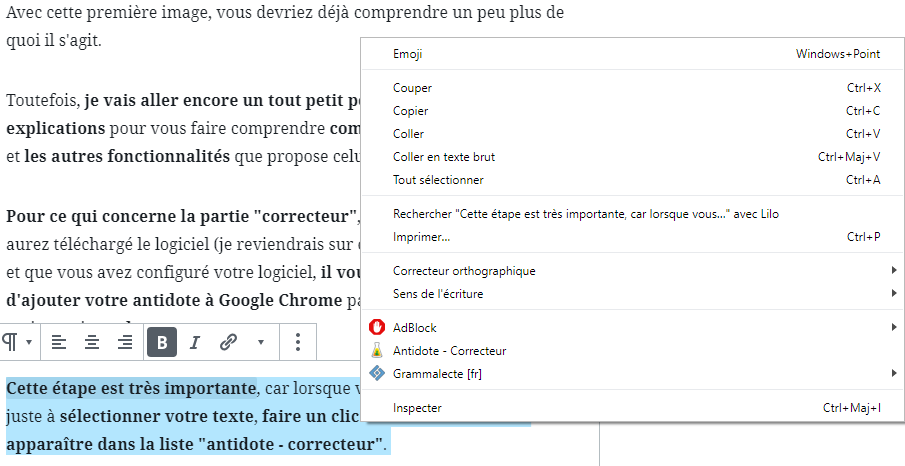Search selected text with Lilo
The width and height of the screenshot is (905, 466).
tap(585, 214)
